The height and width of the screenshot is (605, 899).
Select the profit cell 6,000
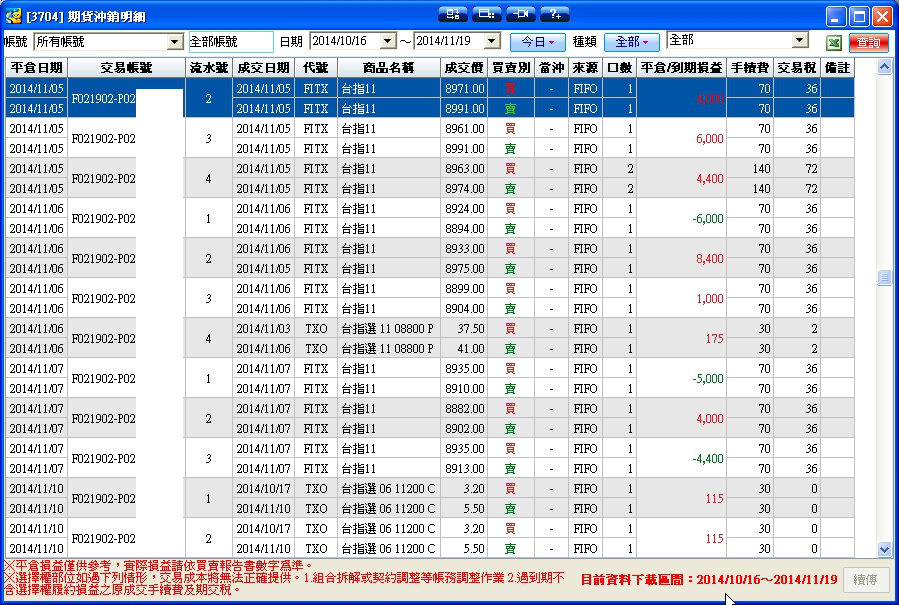pos(682,138)
